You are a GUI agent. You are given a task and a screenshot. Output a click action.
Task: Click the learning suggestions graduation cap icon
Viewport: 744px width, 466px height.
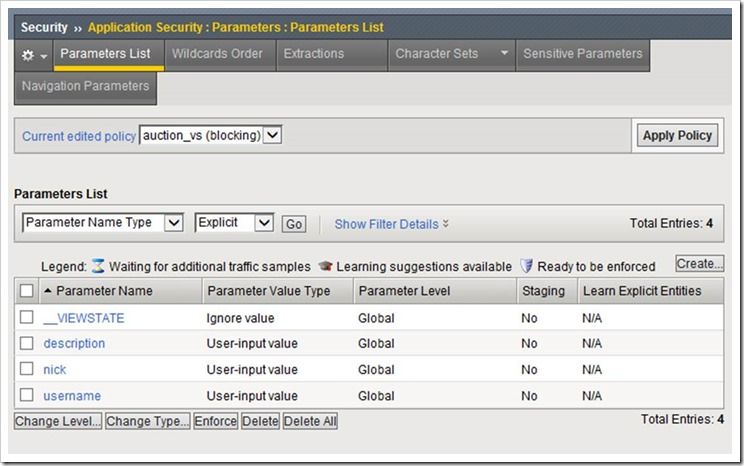pyautogui.click(x=325, y=266)
